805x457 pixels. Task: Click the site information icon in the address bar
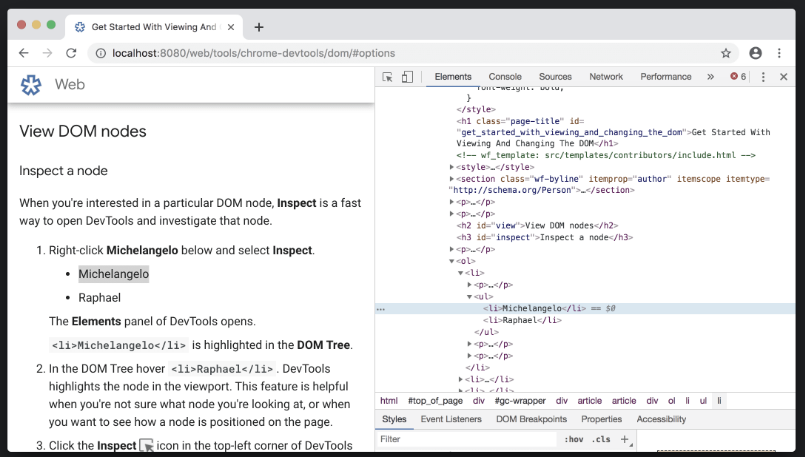pos(101,53)
